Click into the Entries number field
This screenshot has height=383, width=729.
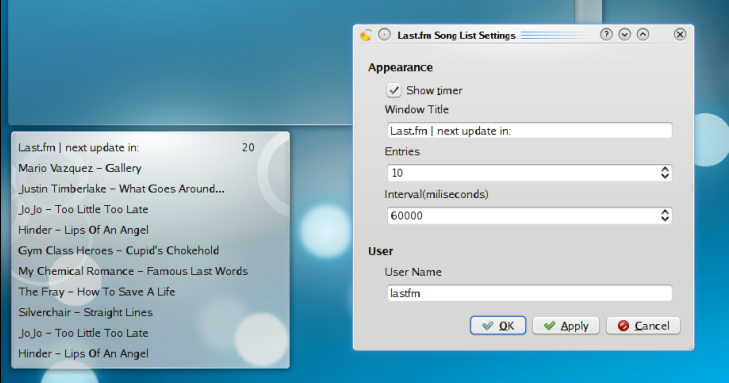pyautogui.click(x=523, y=173)
